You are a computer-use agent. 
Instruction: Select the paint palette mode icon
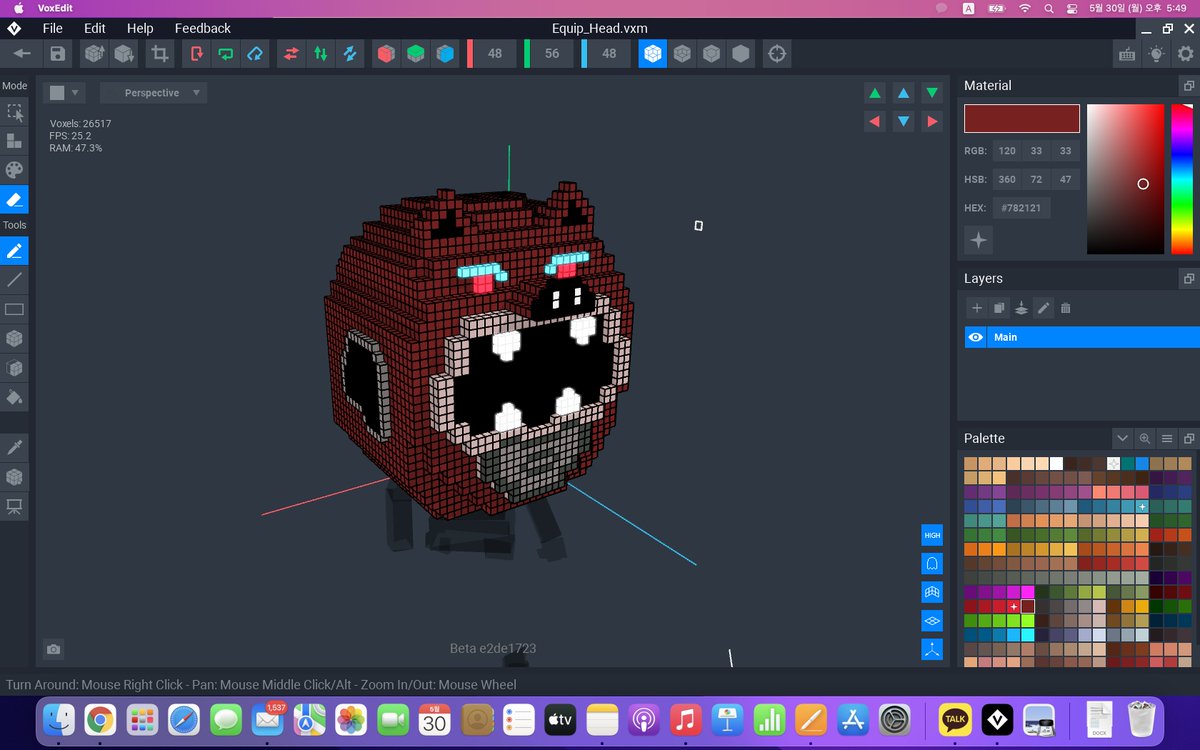coord(14,170)
